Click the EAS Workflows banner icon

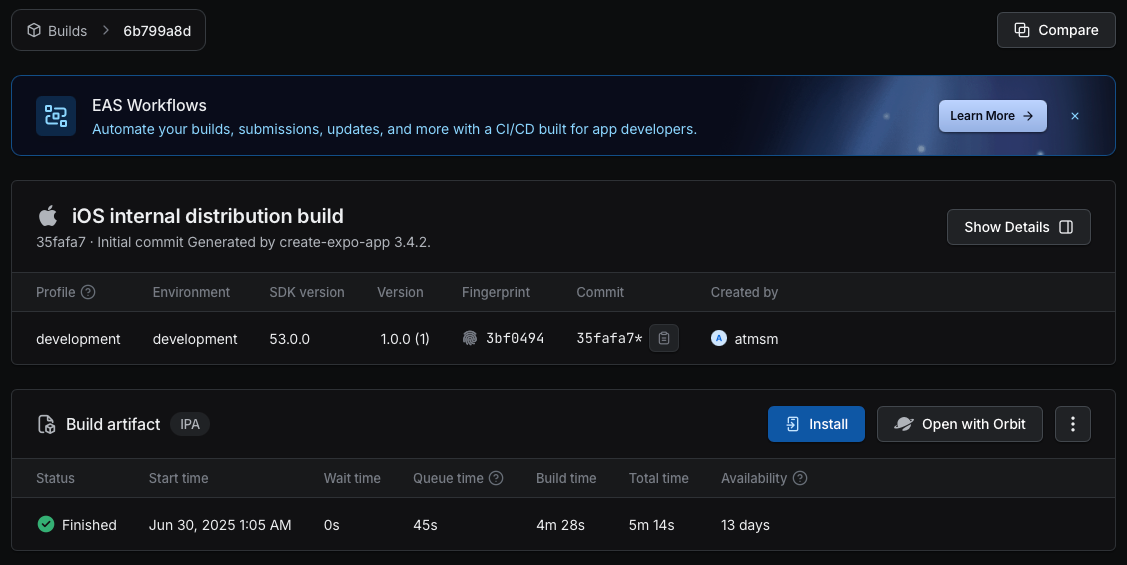(56, 116)
